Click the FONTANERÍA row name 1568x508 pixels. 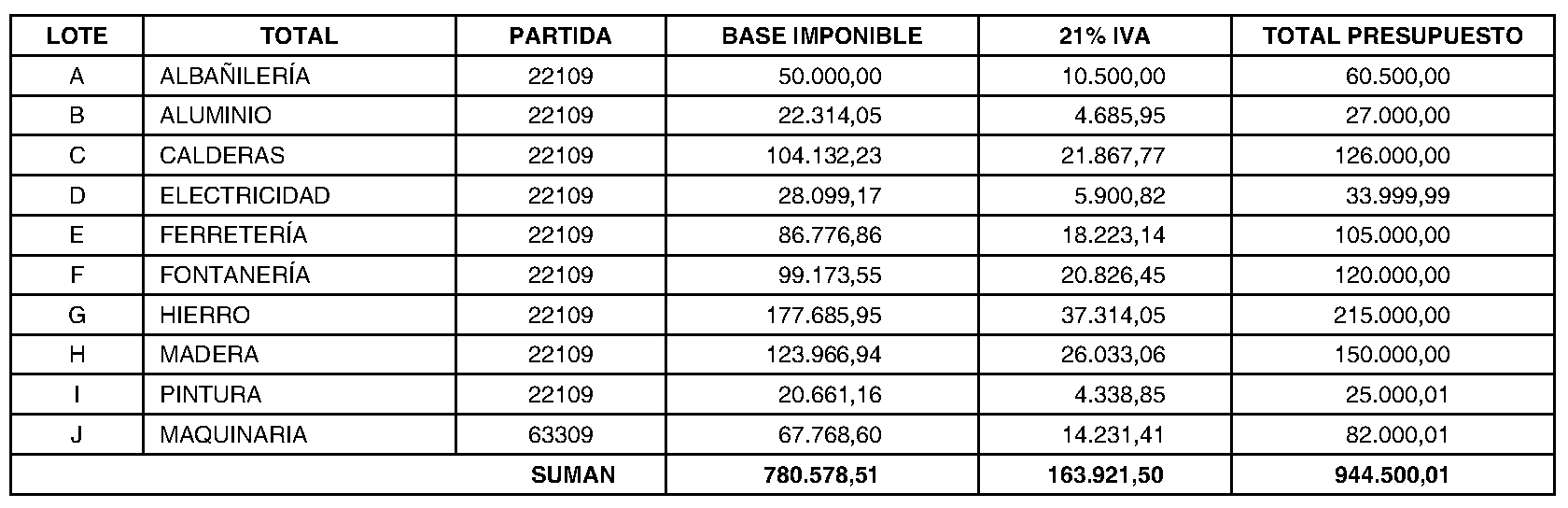coord(234,275)
